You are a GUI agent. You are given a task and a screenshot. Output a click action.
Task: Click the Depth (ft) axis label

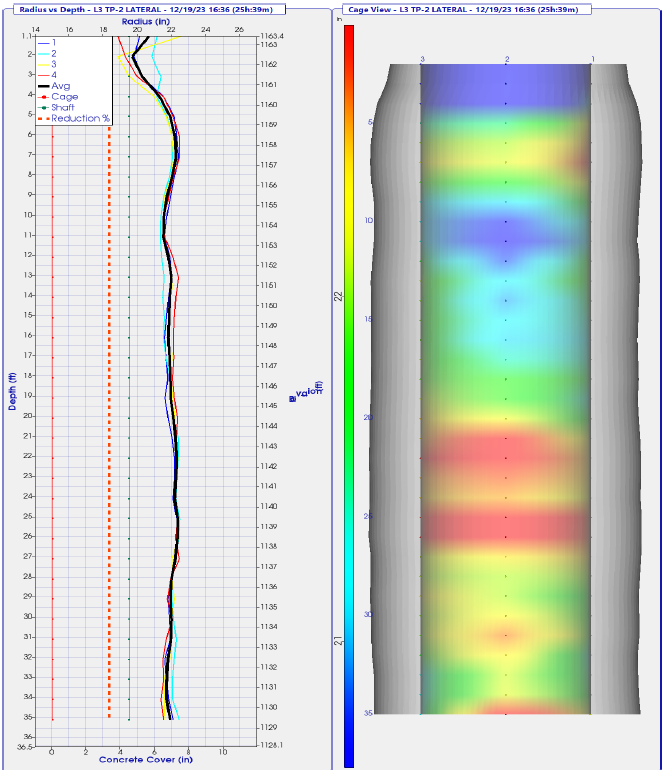[x=12, y=391]
